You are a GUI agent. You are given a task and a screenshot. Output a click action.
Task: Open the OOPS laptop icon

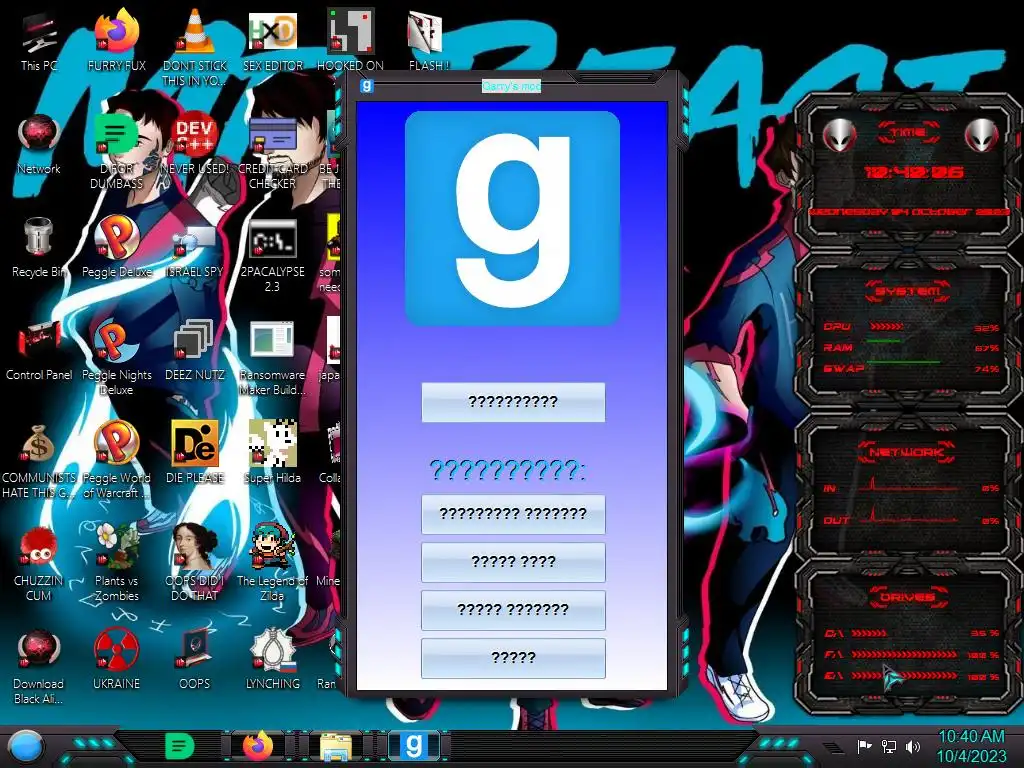point(194,660)
